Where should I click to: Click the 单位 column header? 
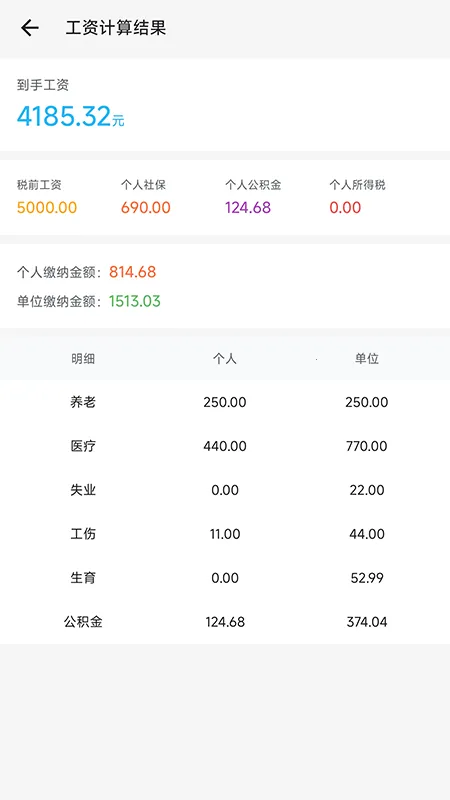click(x=367, y=359)
